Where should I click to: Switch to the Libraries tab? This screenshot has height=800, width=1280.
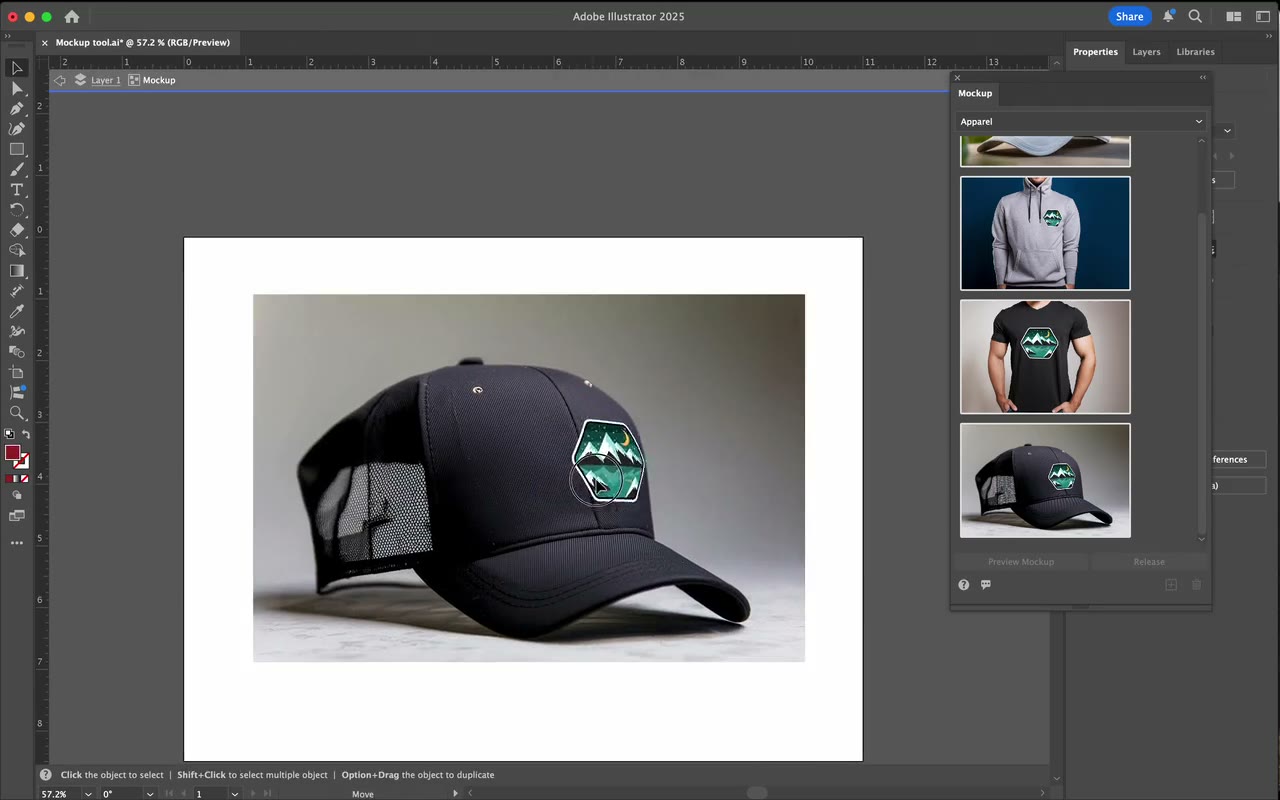[1195, 52]
